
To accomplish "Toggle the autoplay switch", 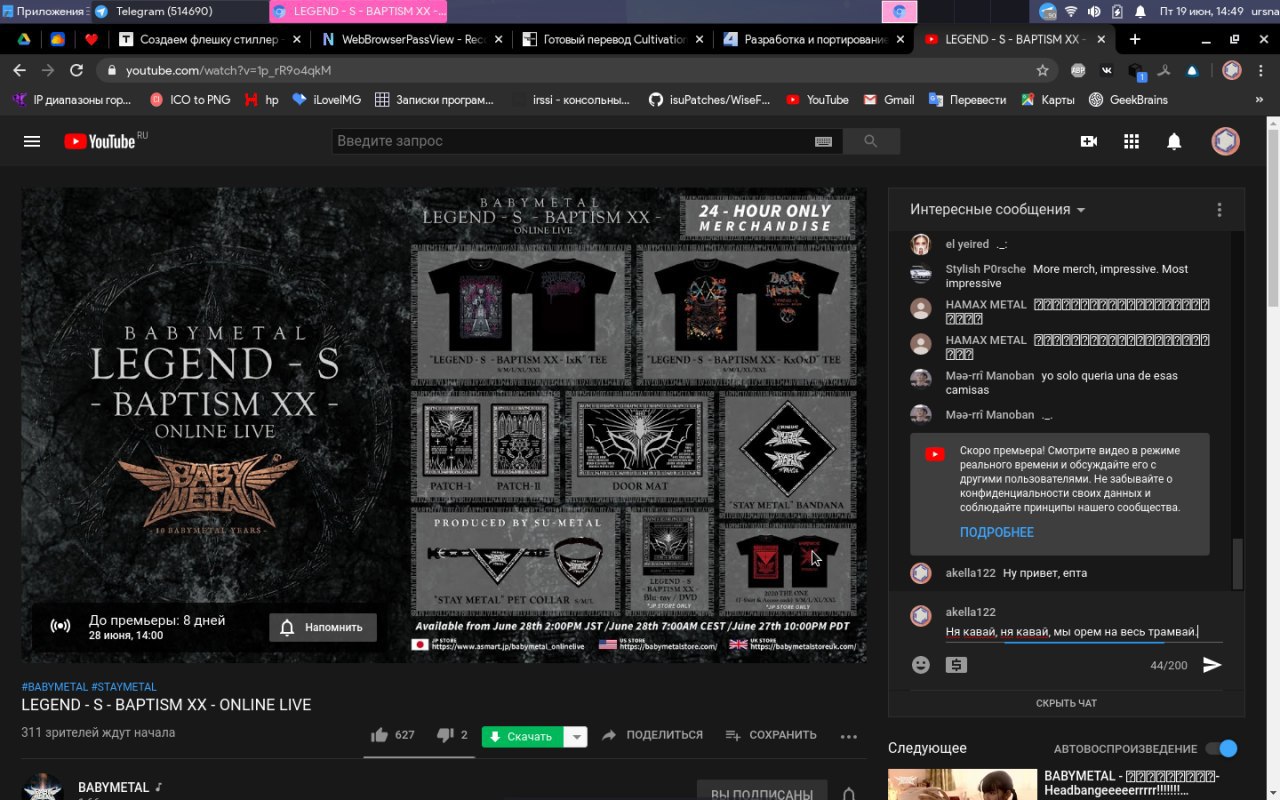I will [1222, 749].
